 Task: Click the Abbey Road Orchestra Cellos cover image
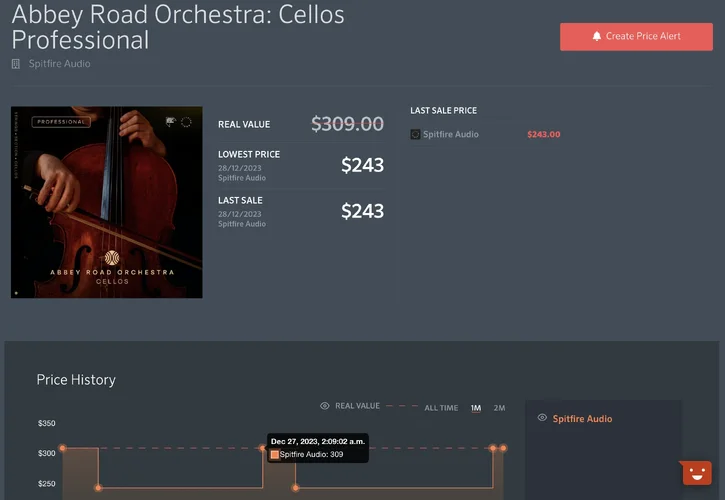pos(107,202)
